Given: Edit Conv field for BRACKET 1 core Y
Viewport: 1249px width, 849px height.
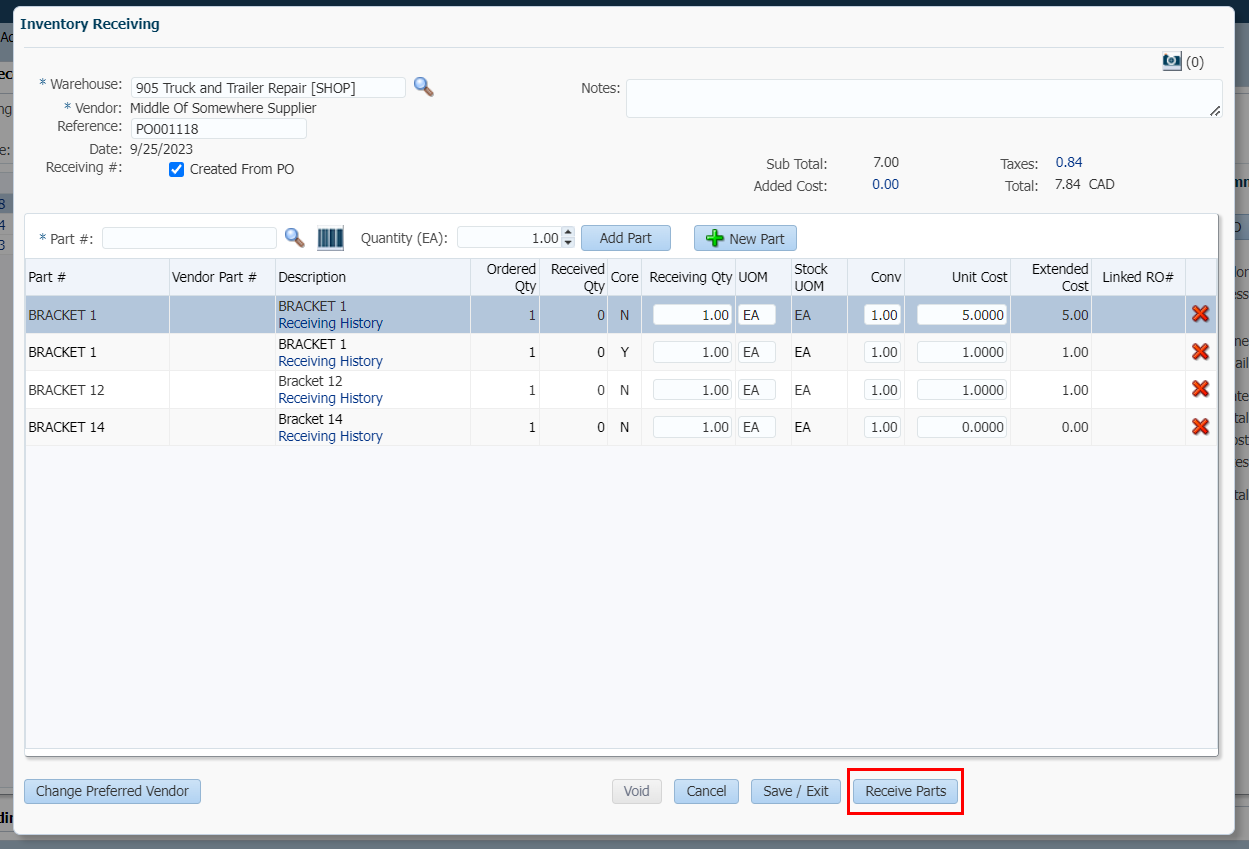Looking at the screenshot, I should coord(882,352).
